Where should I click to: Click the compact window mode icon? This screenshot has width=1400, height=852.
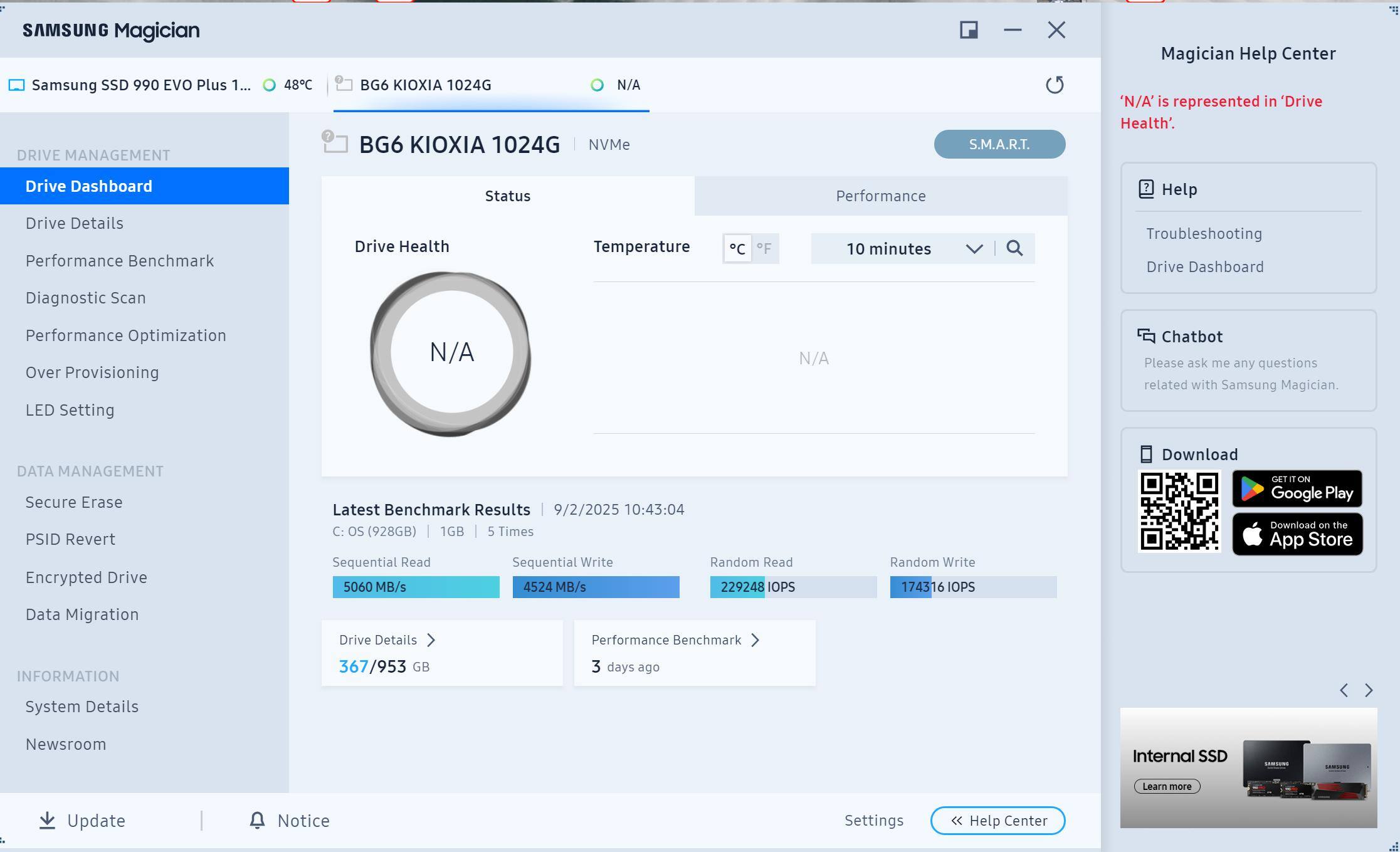pos(969,30)
